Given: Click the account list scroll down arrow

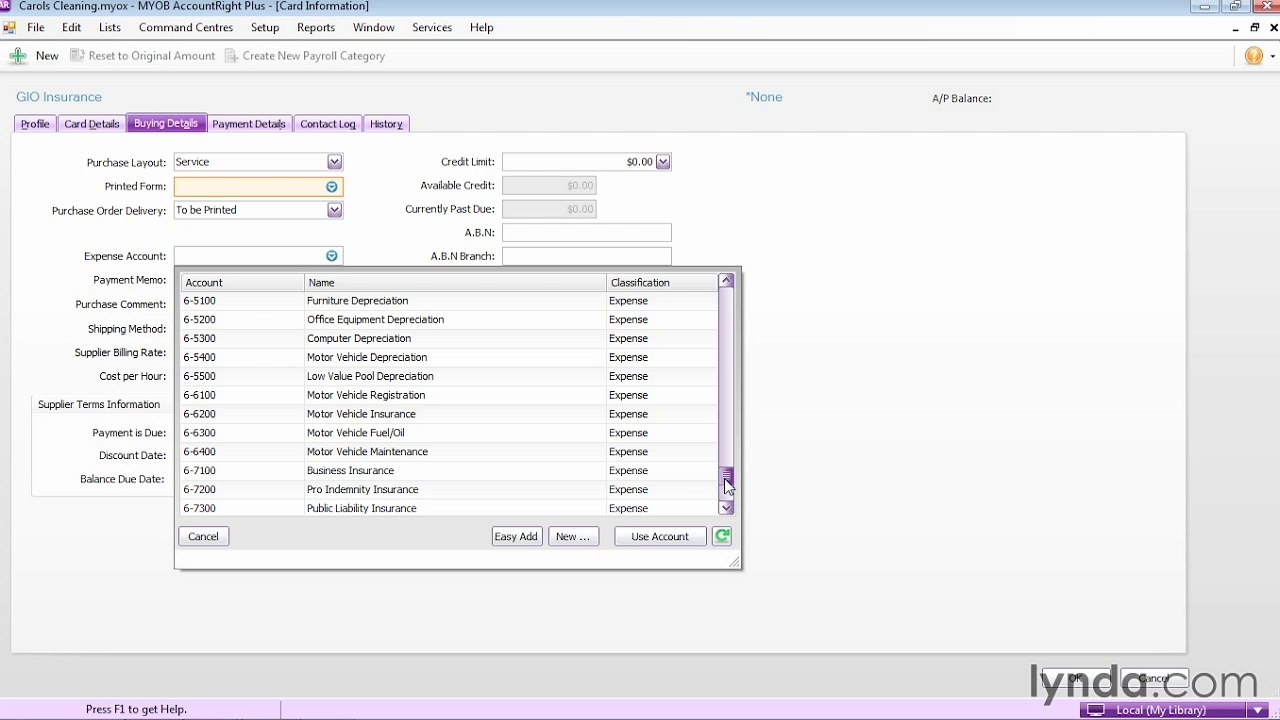Looking at the screenshot, I should click(727, 508).
